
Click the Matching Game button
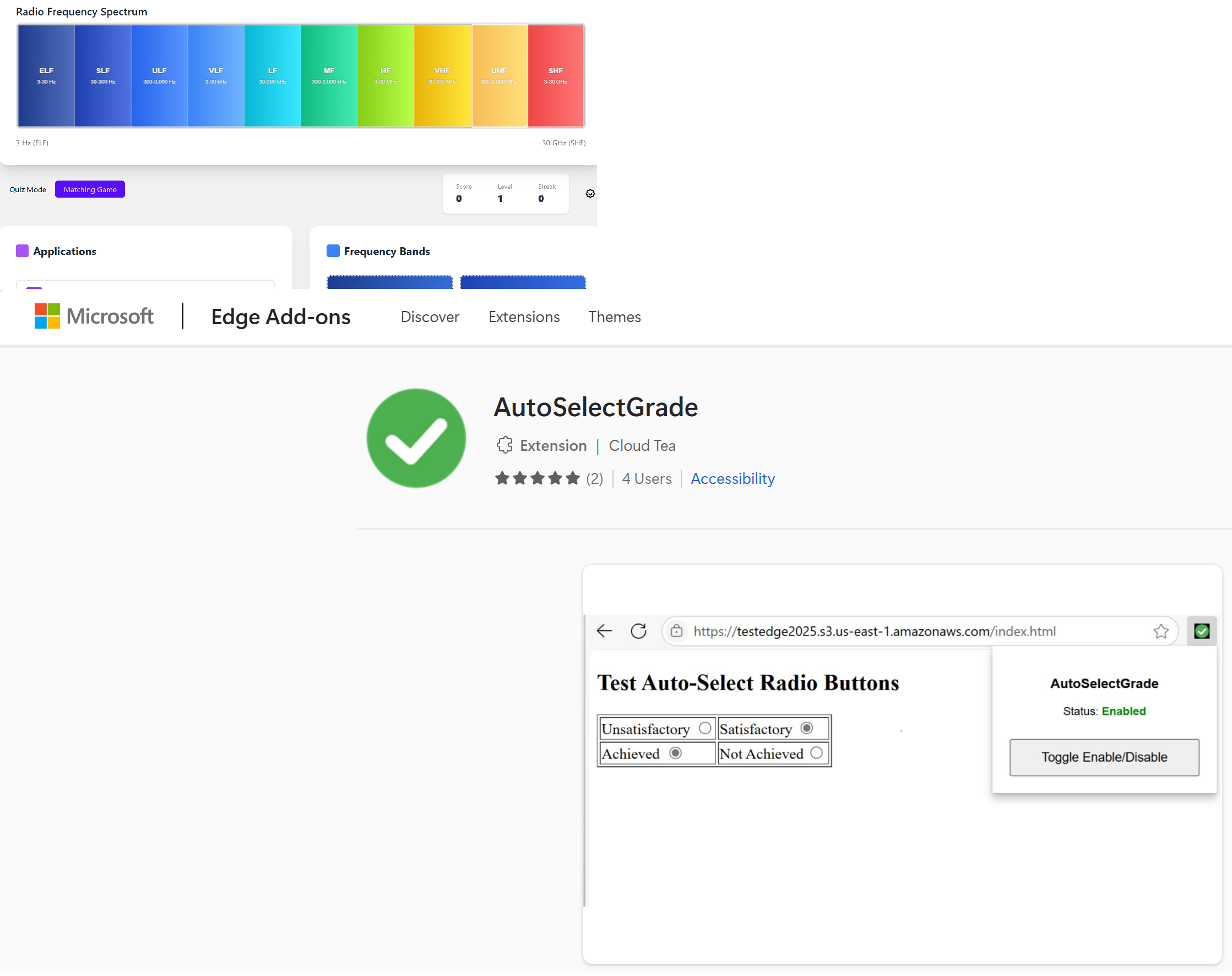[90, 189]
